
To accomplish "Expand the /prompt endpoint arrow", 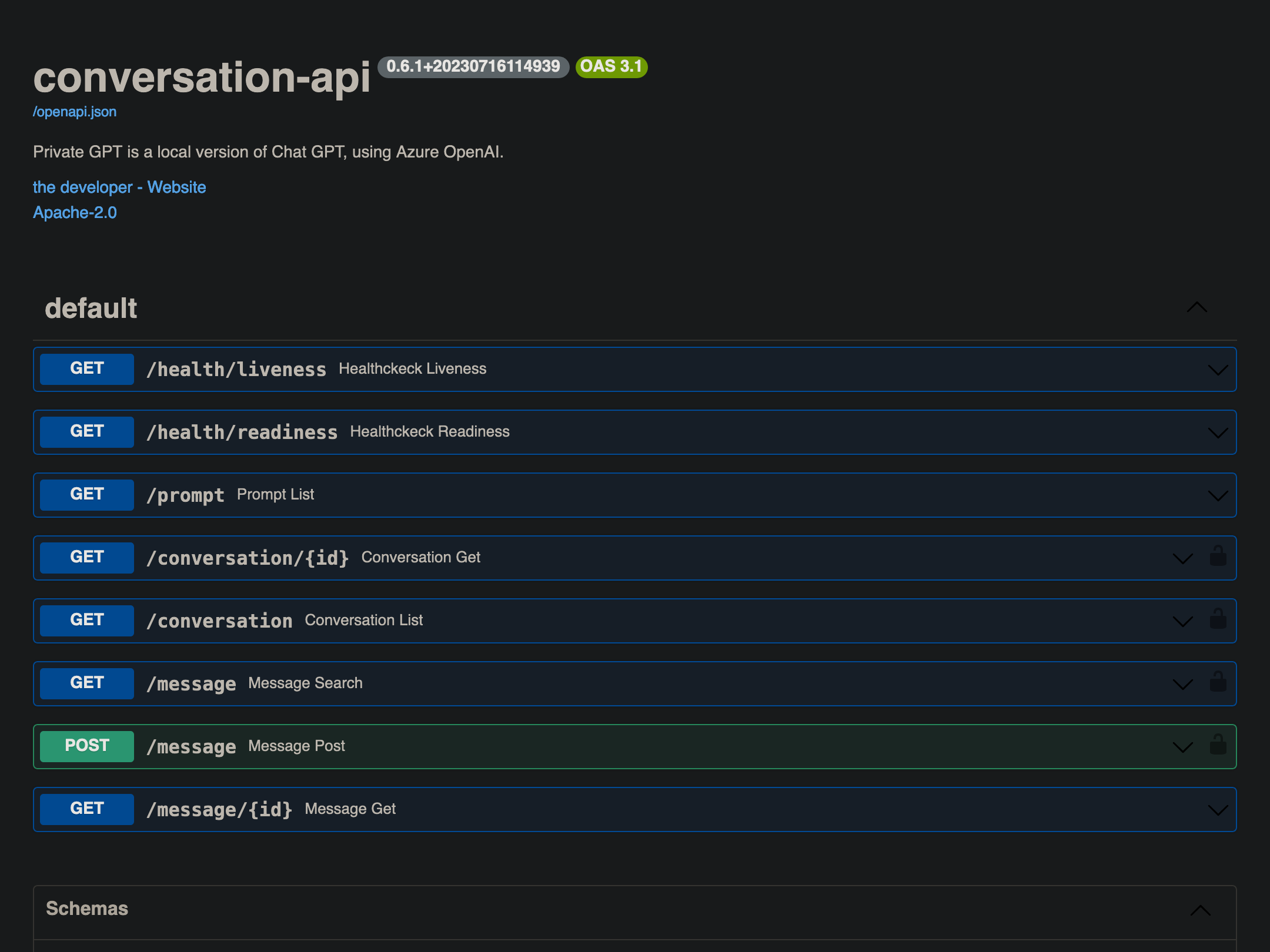I will (1217, 495).
